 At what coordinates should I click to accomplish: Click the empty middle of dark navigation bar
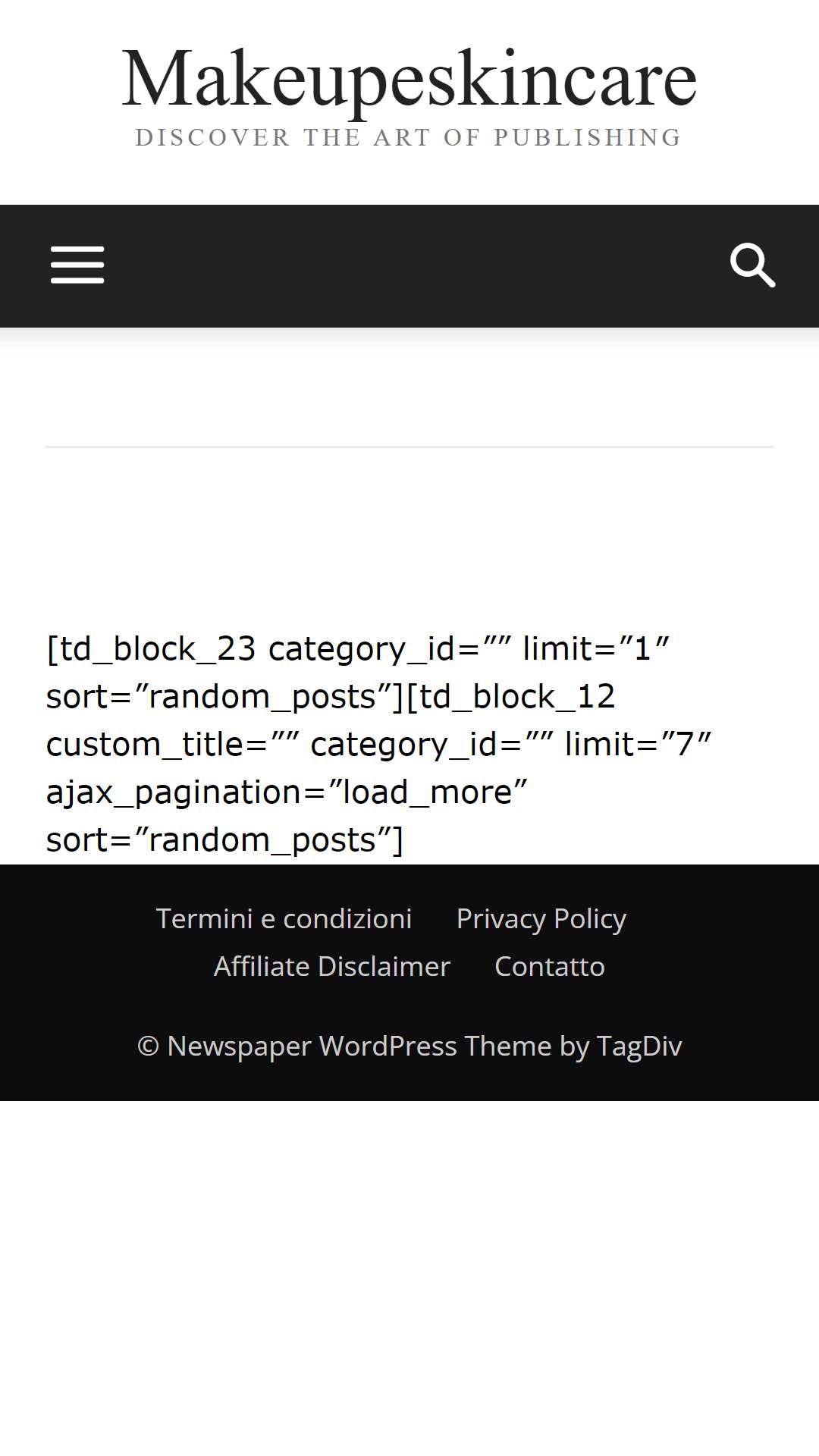(409, 266)
